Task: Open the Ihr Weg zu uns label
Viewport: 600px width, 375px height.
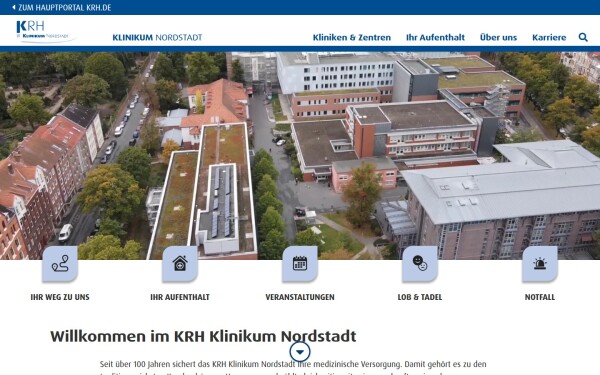Action: click(x=60, y=297)
